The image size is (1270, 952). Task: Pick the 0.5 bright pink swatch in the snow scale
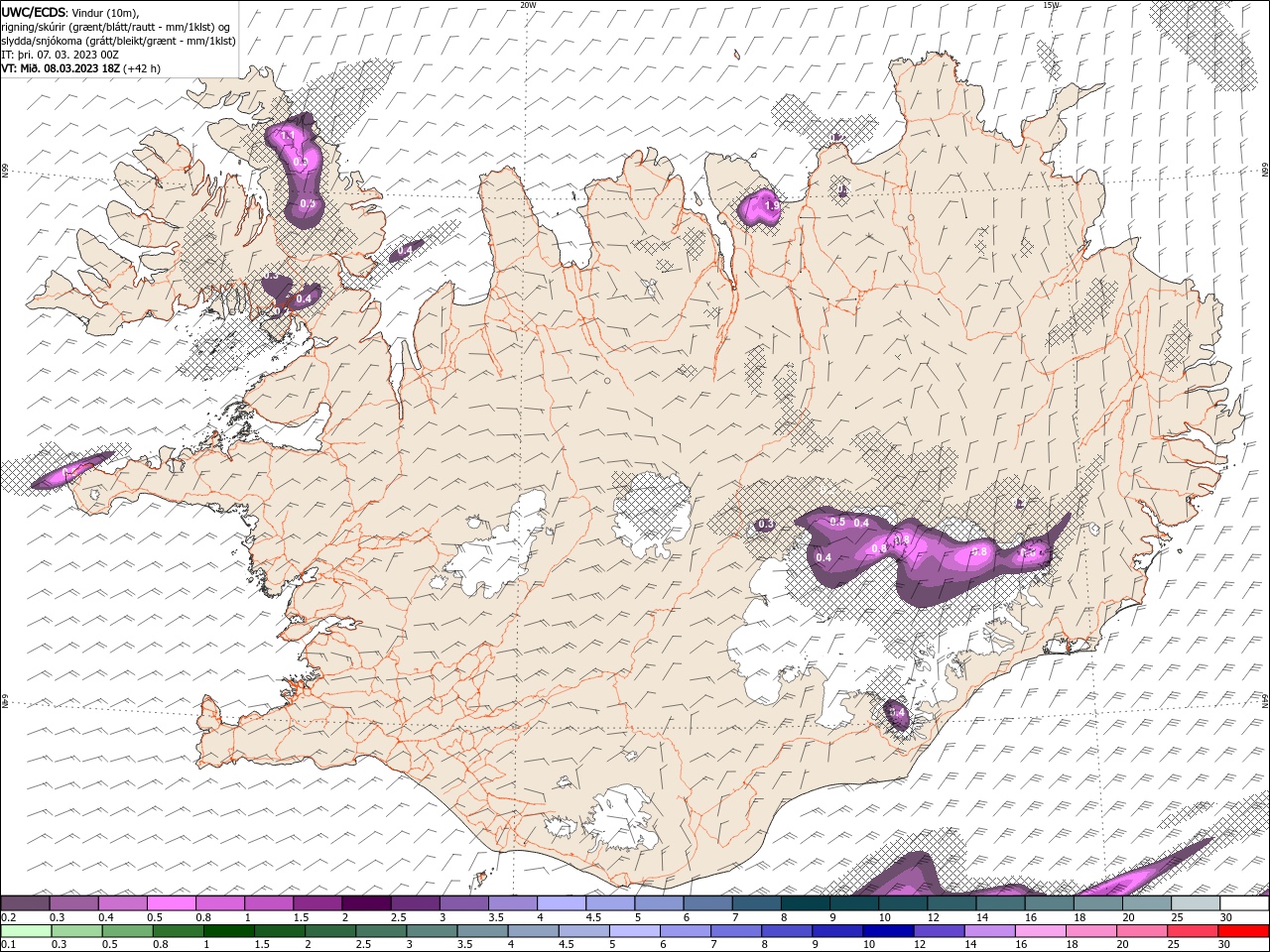(x=172, y=902)
